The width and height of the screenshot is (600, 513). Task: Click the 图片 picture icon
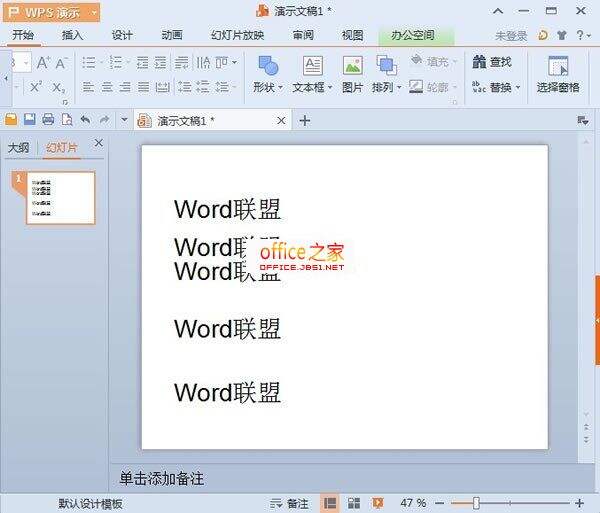(x=352, y=66)
